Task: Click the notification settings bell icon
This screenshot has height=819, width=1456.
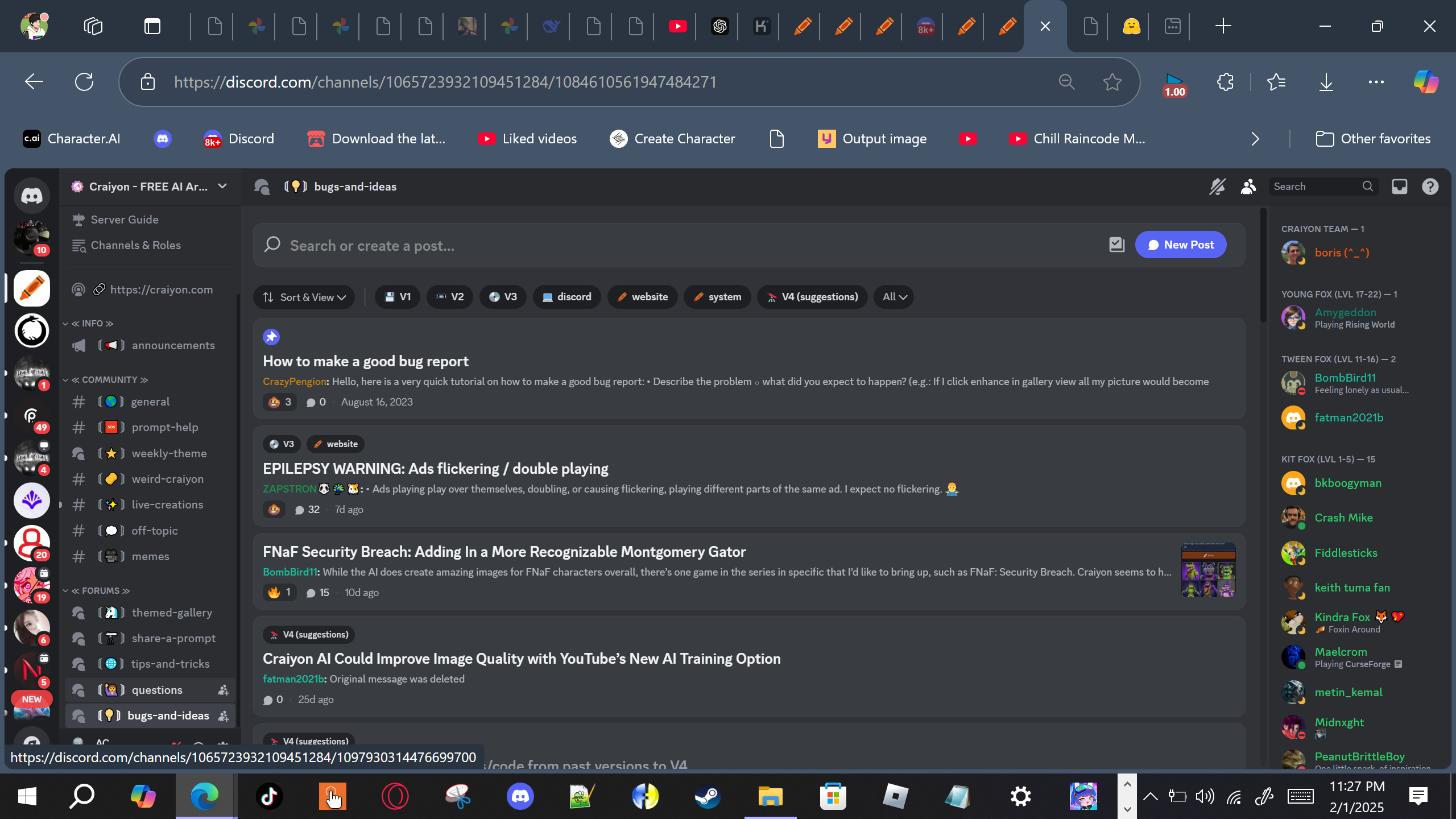Action: pyautogui.click(x=1217, y=187)
